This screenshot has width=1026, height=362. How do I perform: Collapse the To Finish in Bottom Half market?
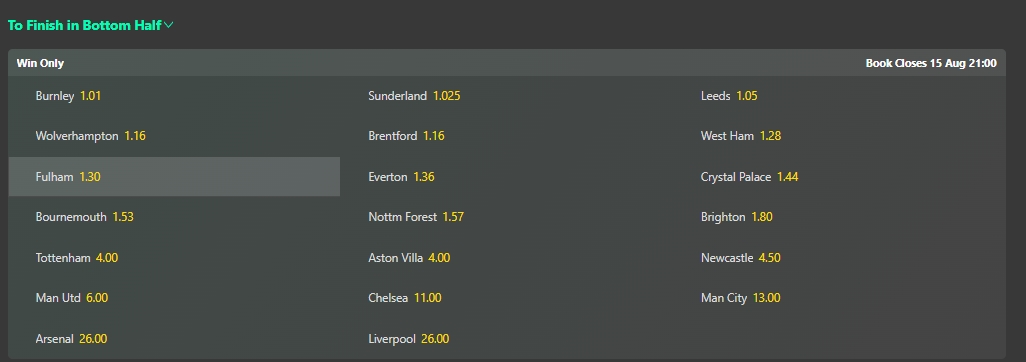pos(90,26)
